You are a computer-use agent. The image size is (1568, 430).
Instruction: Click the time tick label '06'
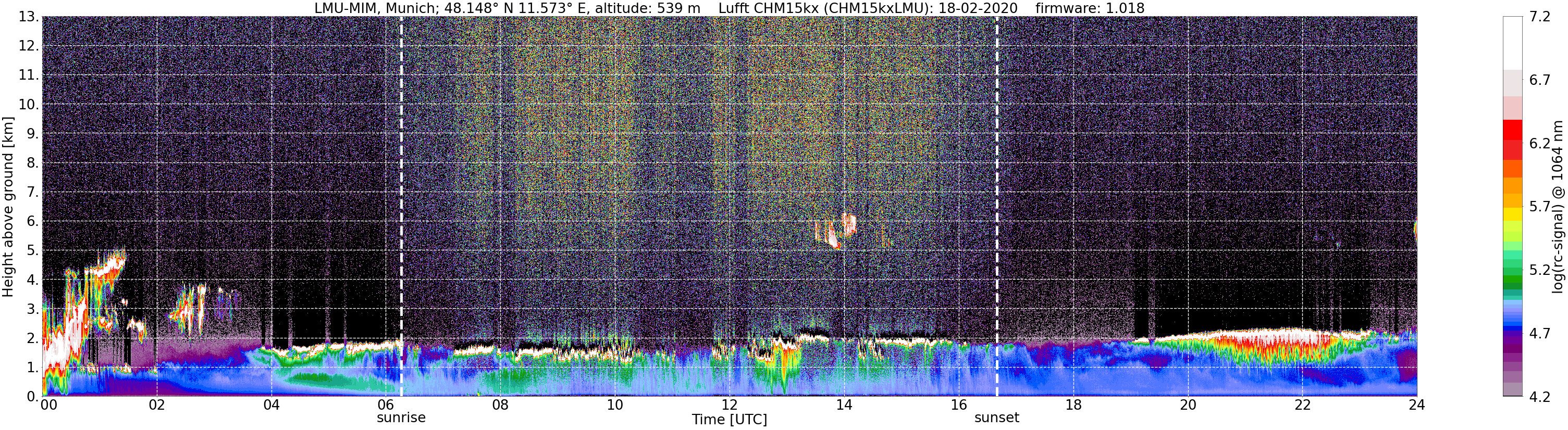[386, 404]
